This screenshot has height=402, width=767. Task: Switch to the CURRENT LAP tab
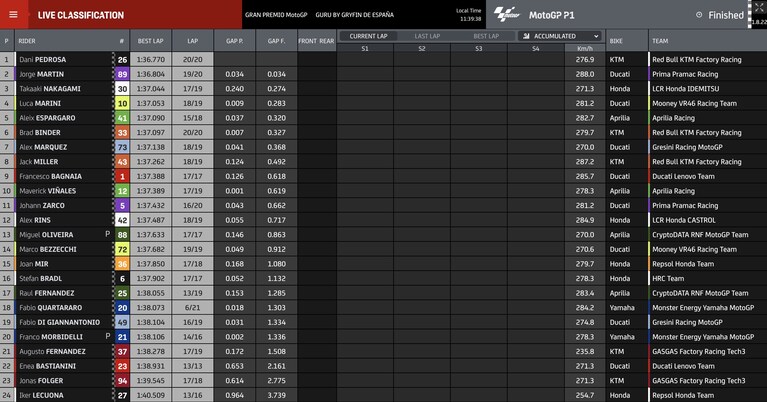(x=368, y=36)
